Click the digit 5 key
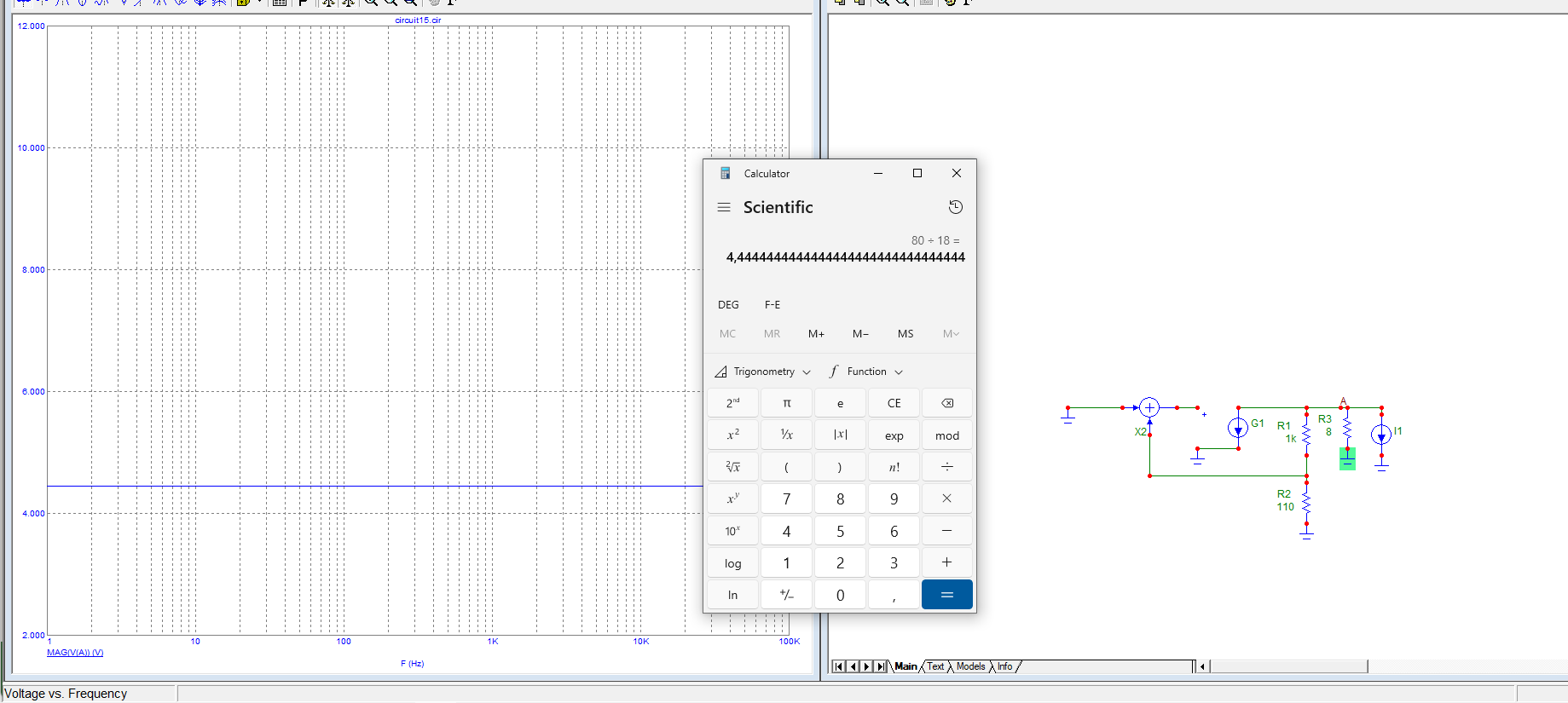The image size is (1568, 703). click(x=840, y=531)
